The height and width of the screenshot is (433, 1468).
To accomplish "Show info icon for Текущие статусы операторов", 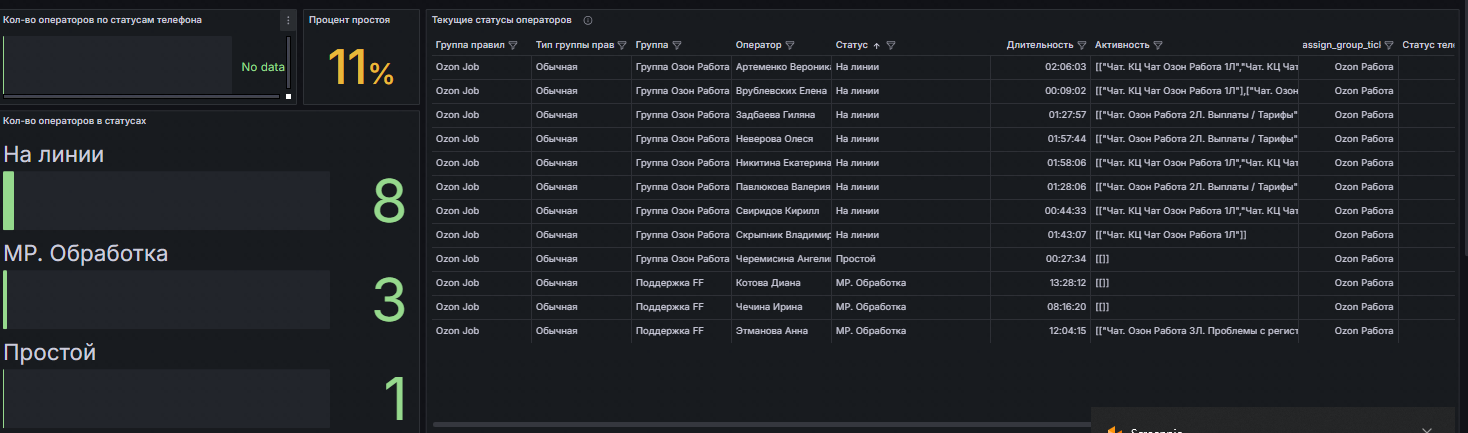I will click(587, 20).
